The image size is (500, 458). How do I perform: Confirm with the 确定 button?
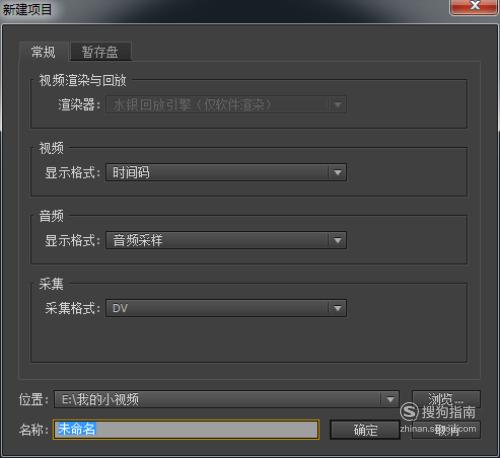[x=365, y=430]
